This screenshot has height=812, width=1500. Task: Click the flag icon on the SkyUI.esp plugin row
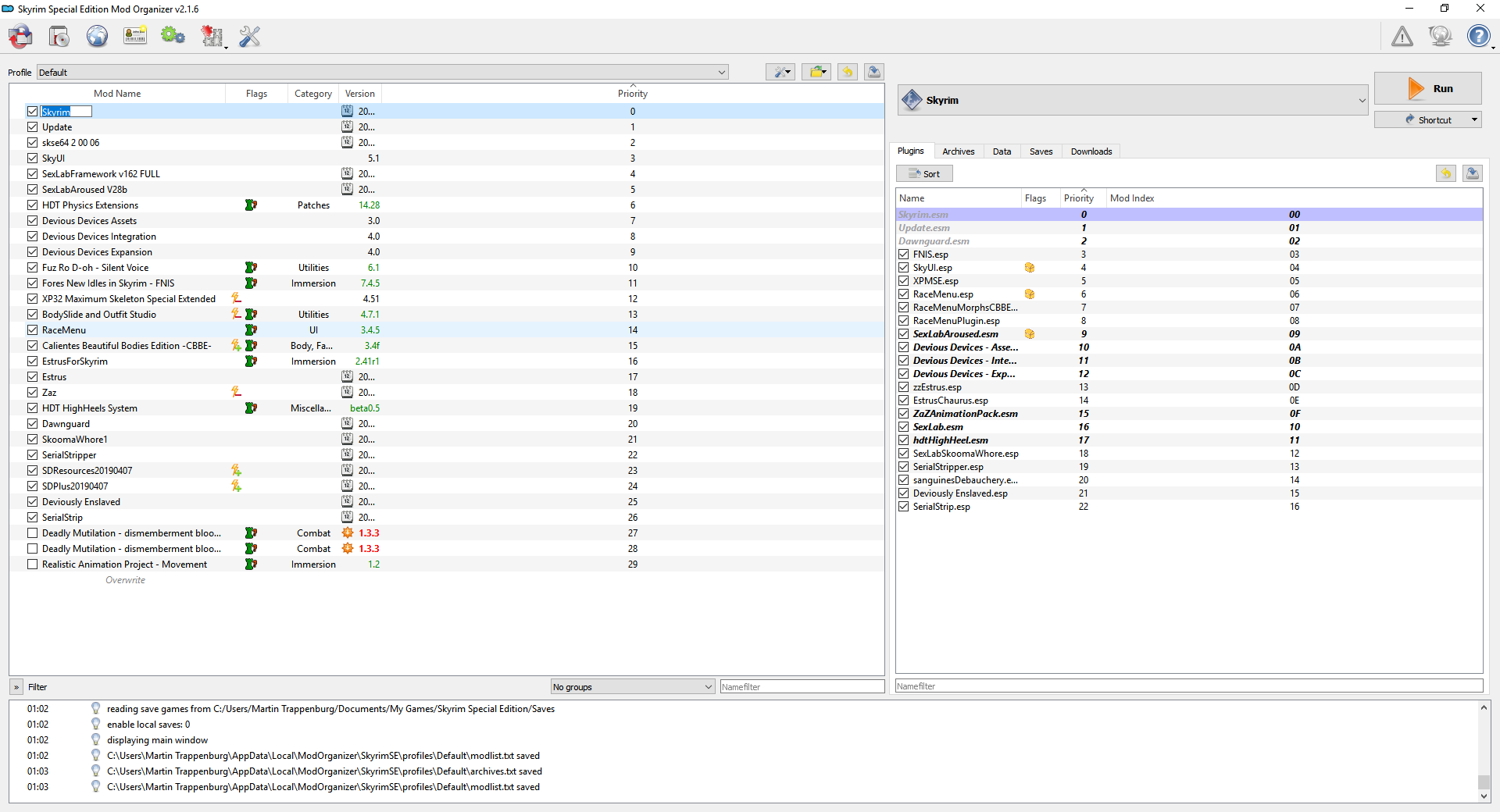[x=1030, y=268]
